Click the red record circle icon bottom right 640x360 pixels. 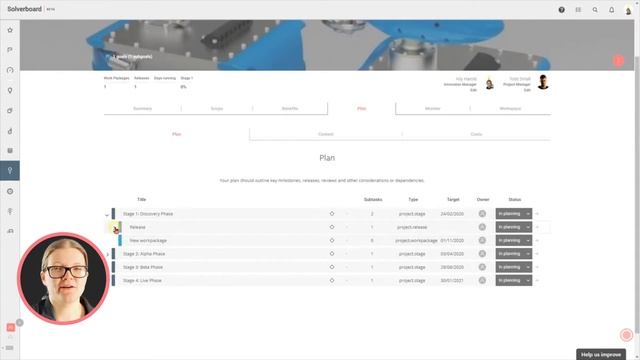coord(626,335)
